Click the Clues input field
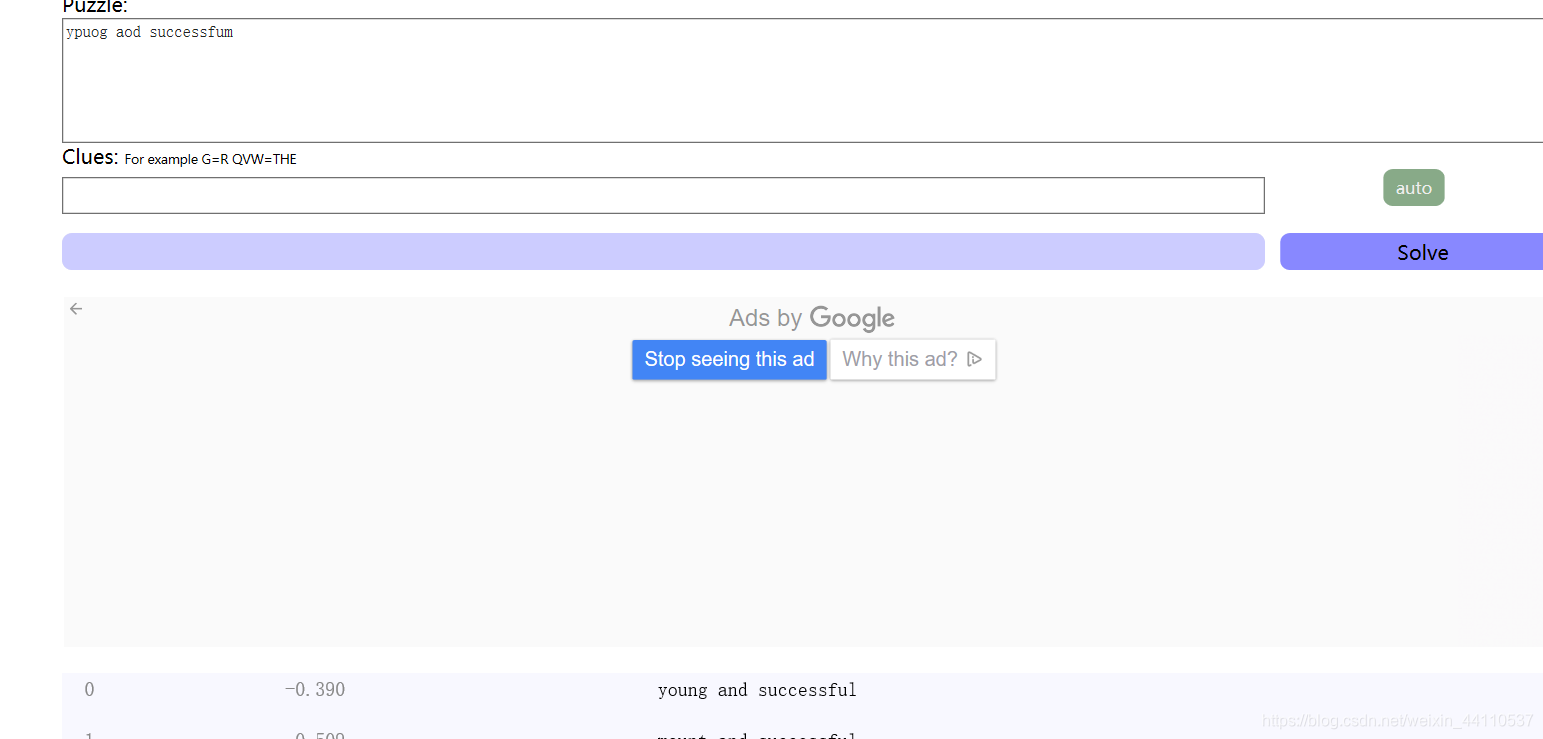The width and height of the screenshot is (1543, 739). [663, 195]
